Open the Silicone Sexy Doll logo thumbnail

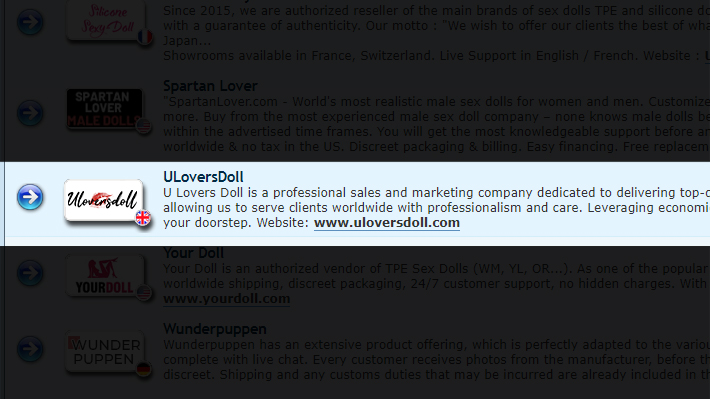coord(106,20)
